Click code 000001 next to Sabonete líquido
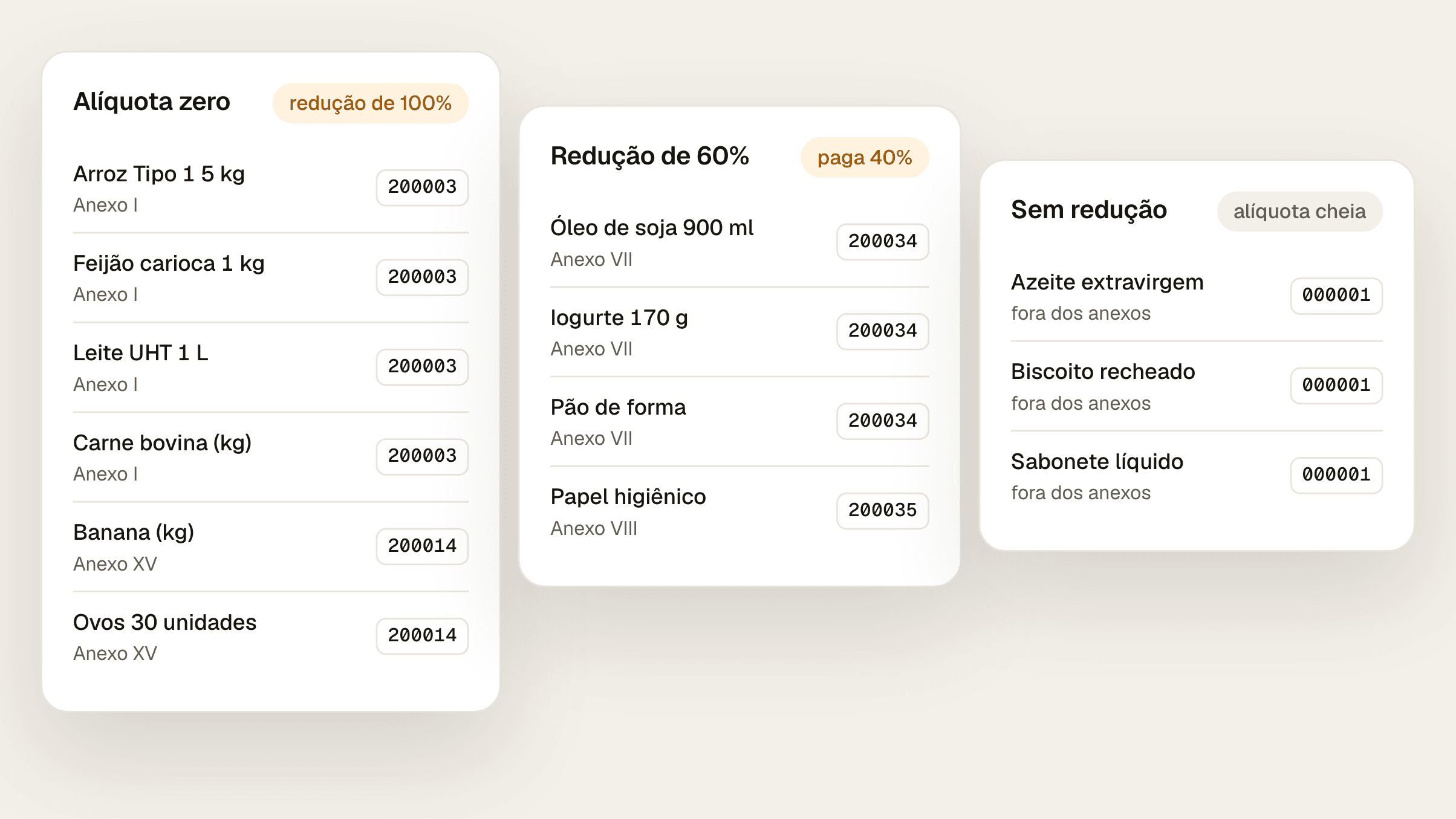The image size is (1456, 819). click(x=1336, y=475)
